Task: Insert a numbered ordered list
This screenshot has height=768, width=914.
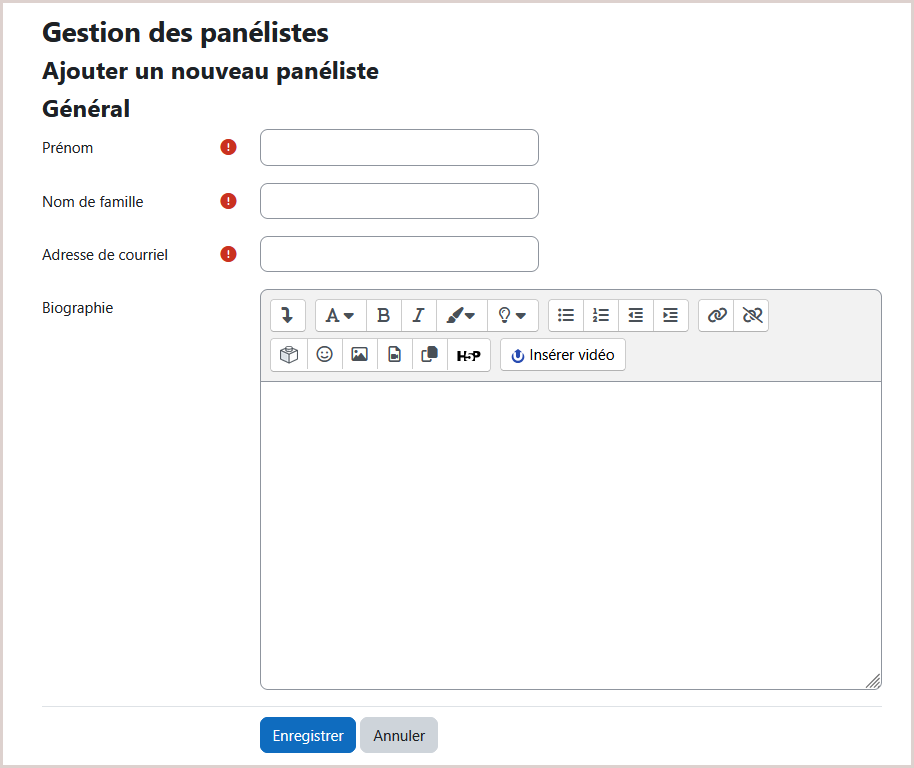Action: [601, 315]
